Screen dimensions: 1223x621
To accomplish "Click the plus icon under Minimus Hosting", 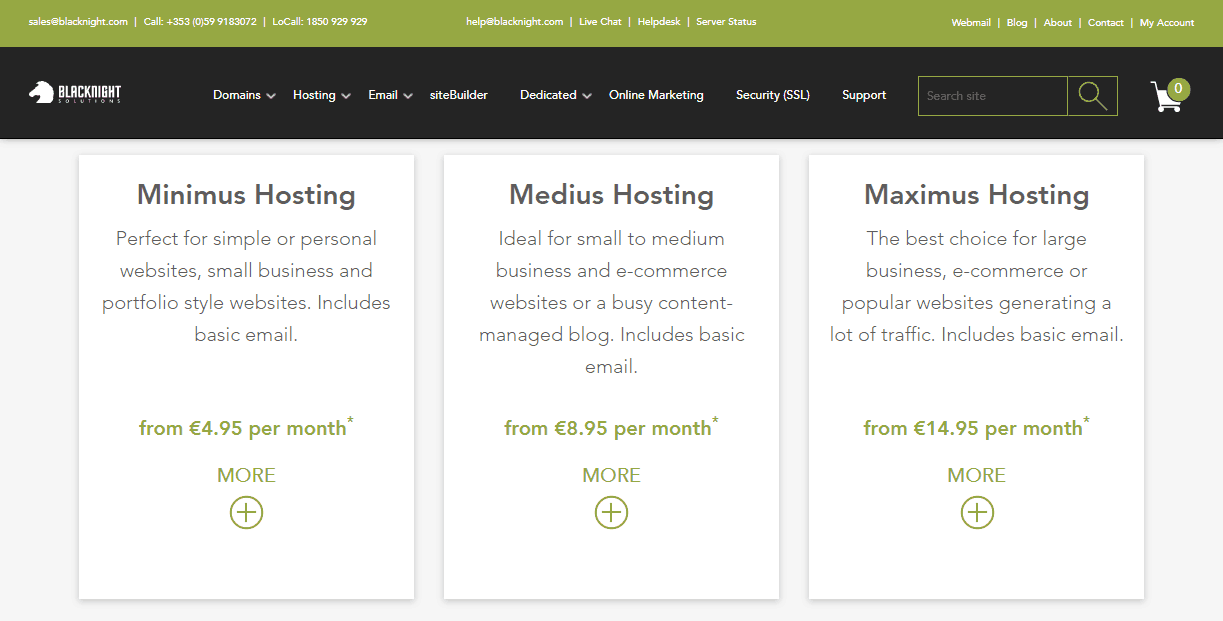I will 246,513.
